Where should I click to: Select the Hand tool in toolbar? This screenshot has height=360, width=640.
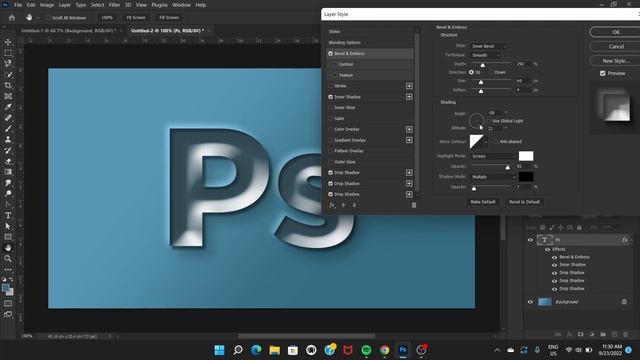[x=8, y=248]
